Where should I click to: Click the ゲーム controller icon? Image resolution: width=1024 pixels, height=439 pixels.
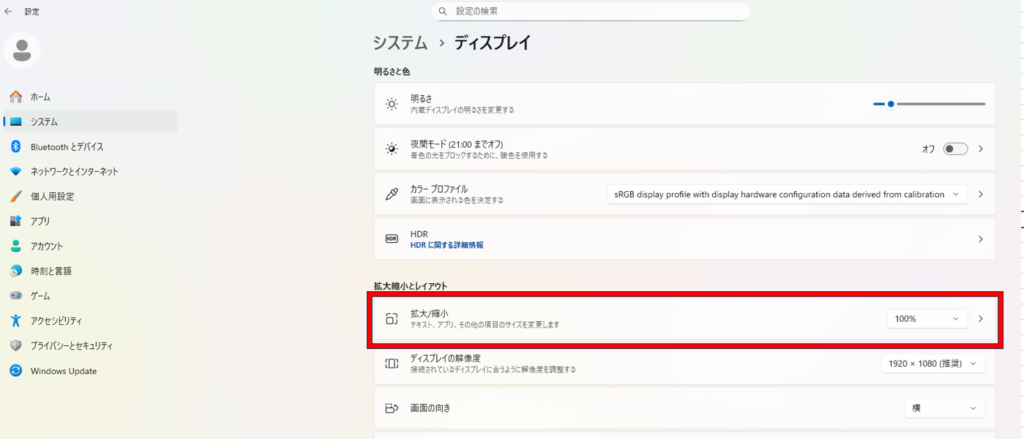pyautogui.click(x=15, y=296)
